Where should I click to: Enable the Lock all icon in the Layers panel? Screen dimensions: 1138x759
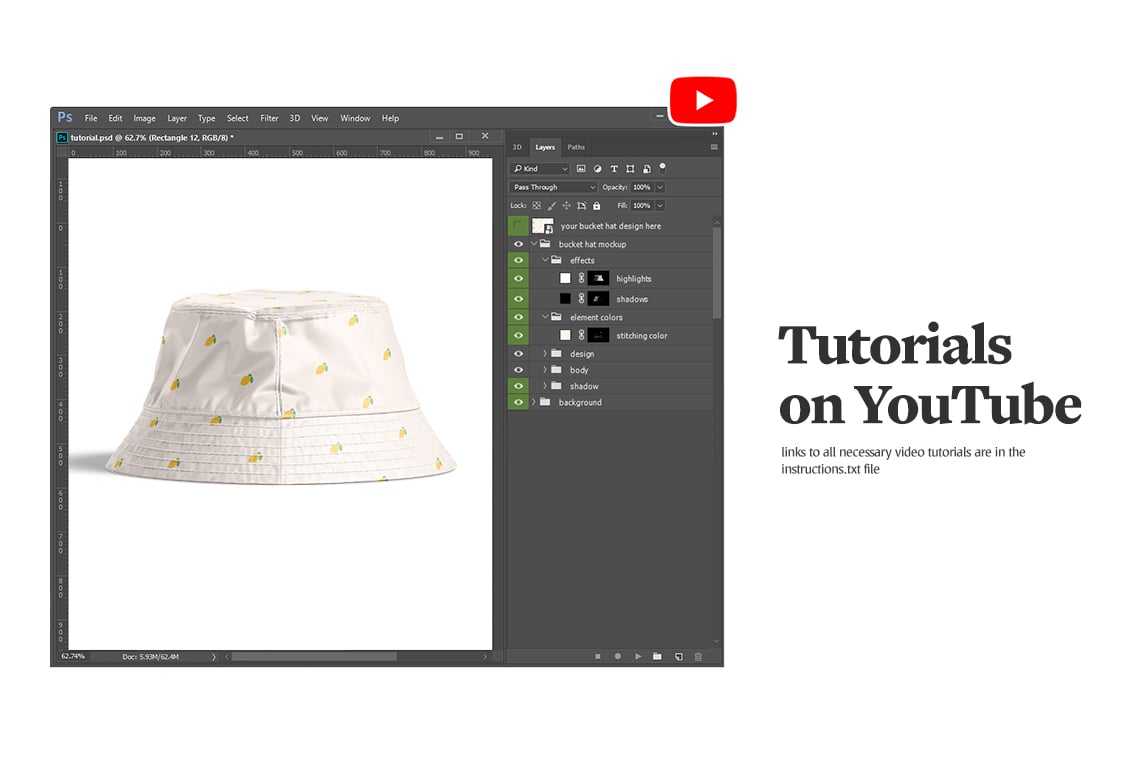(596, 205)
